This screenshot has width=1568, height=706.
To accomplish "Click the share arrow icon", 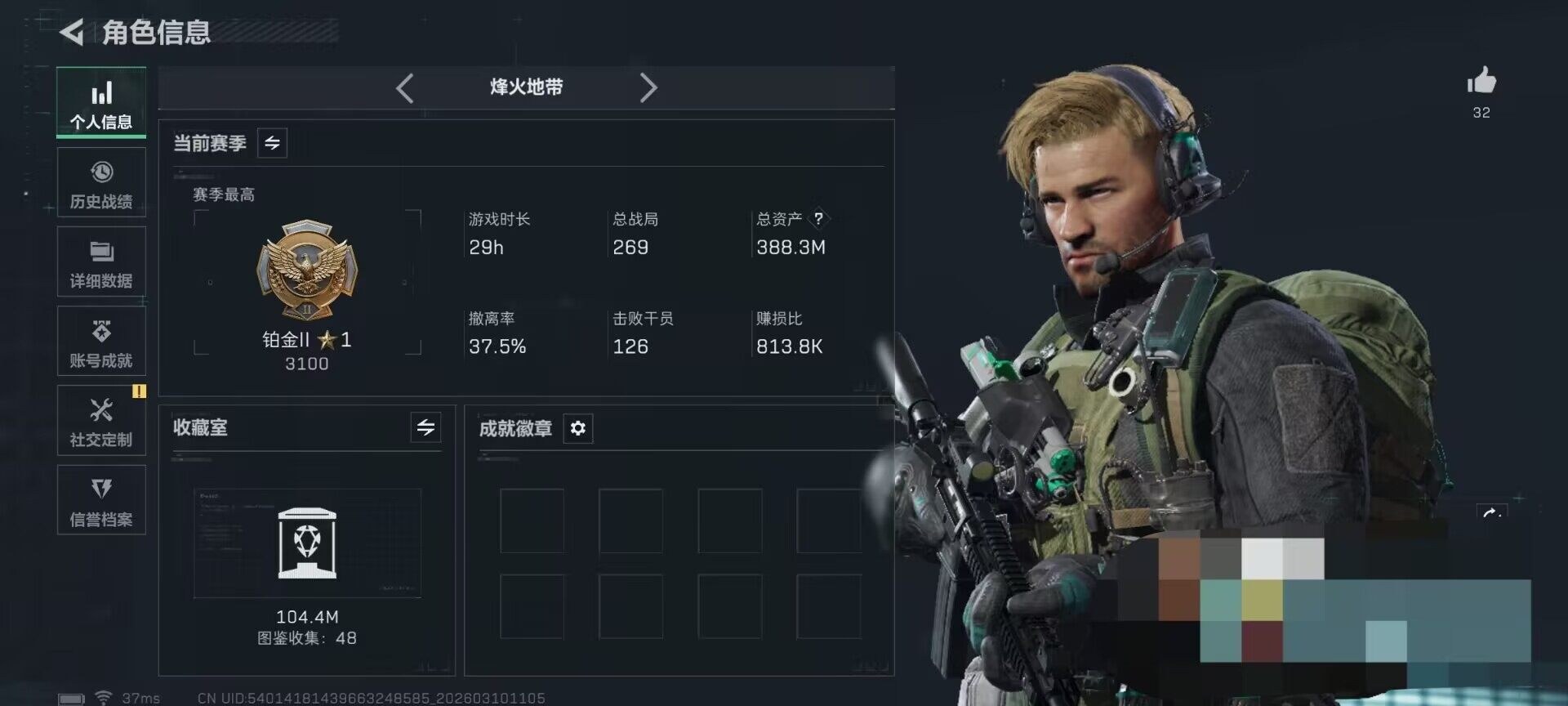I will pos(1491,513).
